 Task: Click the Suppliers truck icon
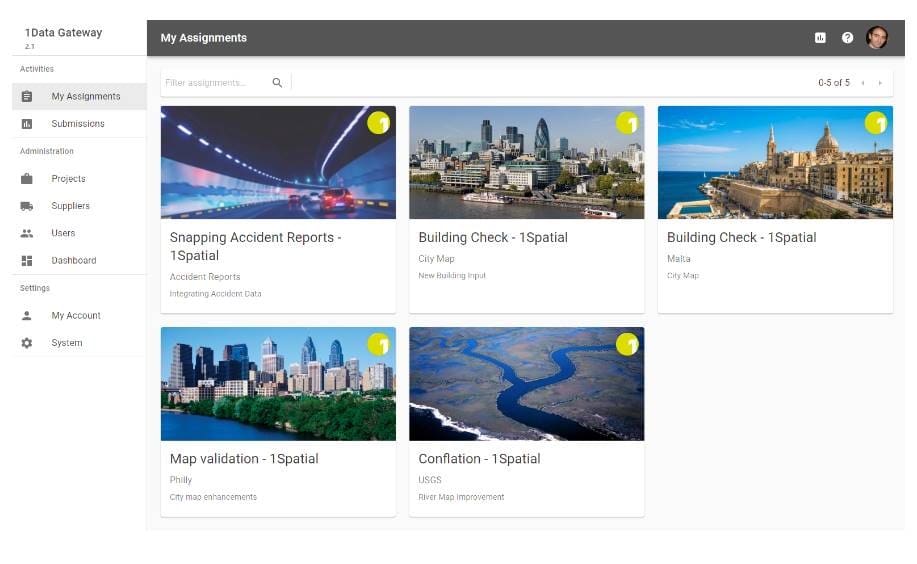tap(27, 206)
